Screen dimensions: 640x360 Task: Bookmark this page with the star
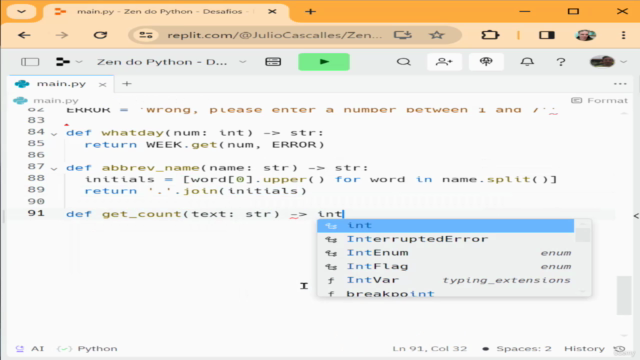[x=436, y=35]
